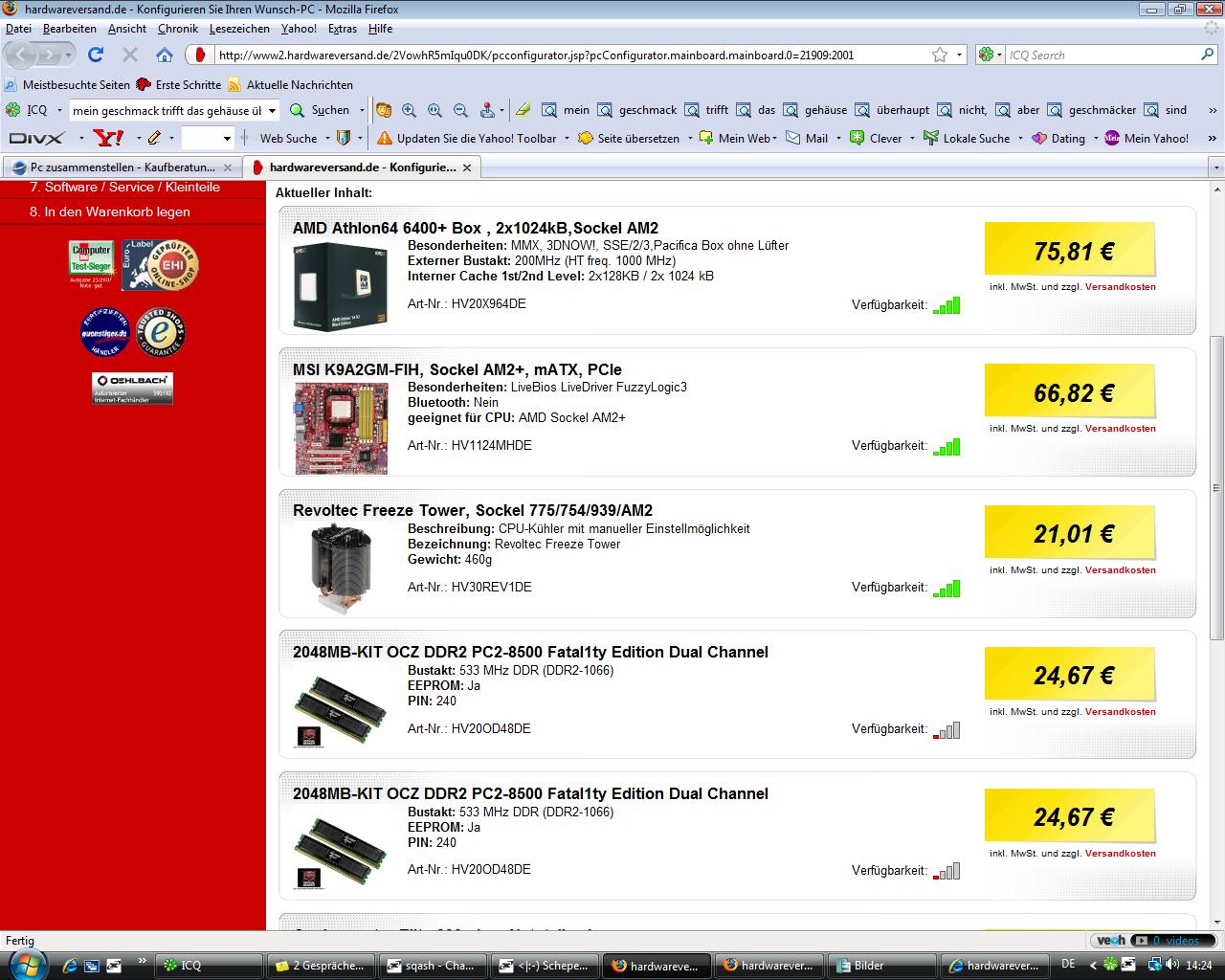Click the vertical page scrollbar thumb
Image resolution: width=1225 pixels, height=980 pixels.
(x=1216, y=488)
